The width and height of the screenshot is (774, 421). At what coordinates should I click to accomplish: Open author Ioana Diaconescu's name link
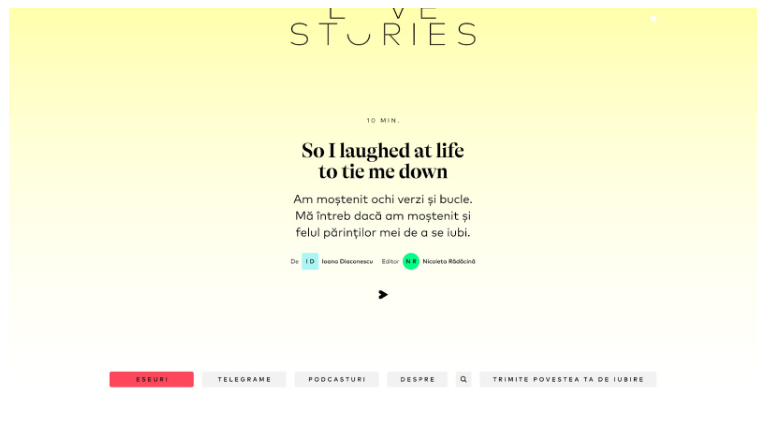pyautogui.click(x=347, y=262)
